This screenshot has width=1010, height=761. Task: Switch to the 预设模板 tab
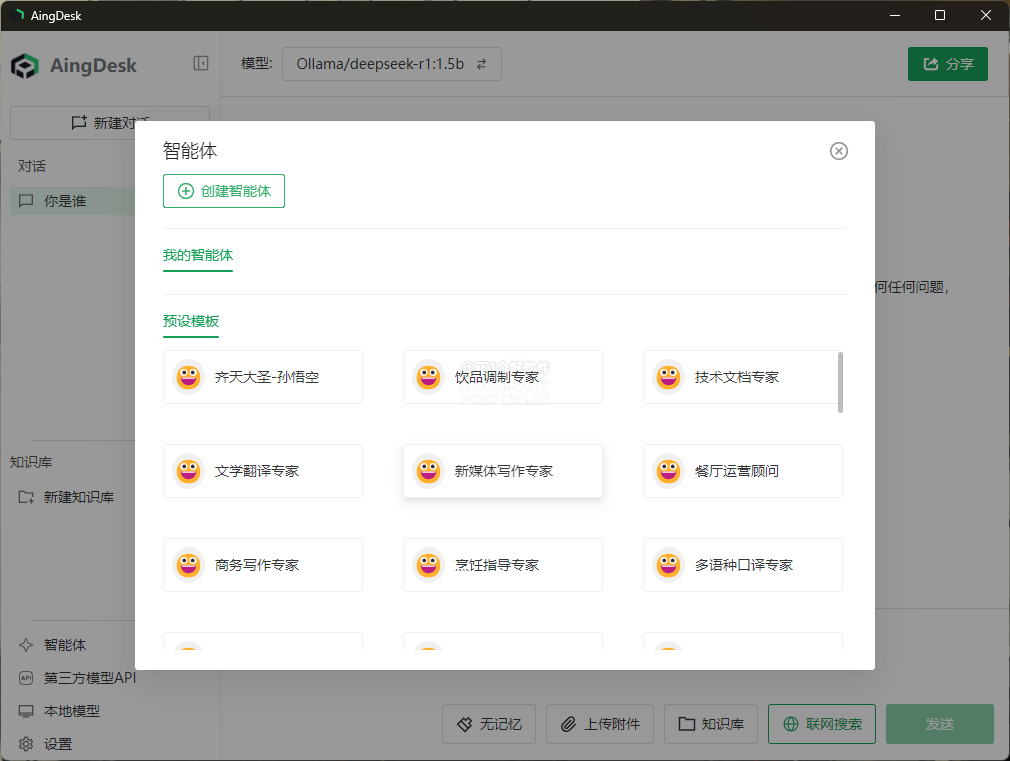[x=191, y=322]
